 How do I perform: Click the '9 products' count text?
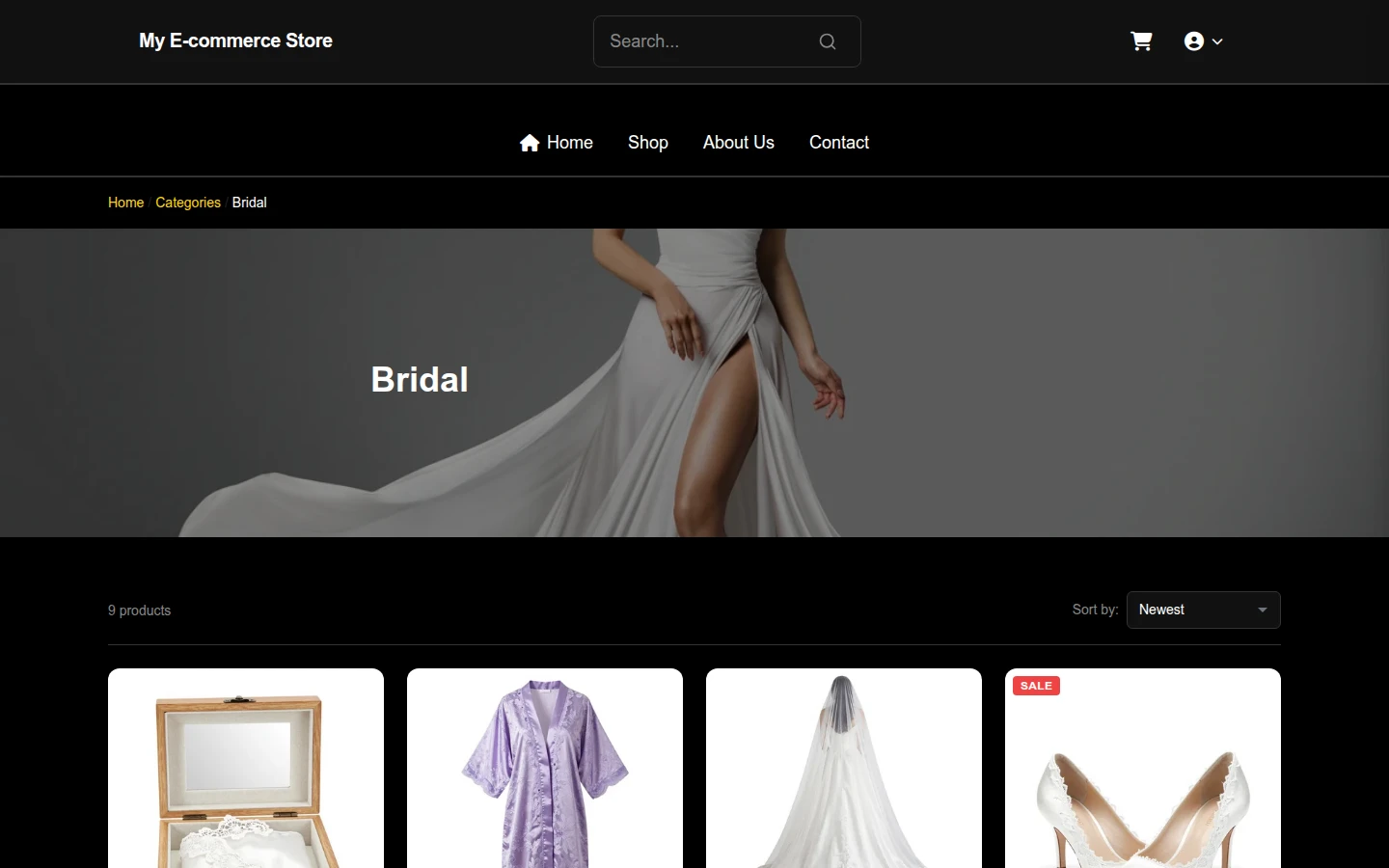tap(139, 610)
